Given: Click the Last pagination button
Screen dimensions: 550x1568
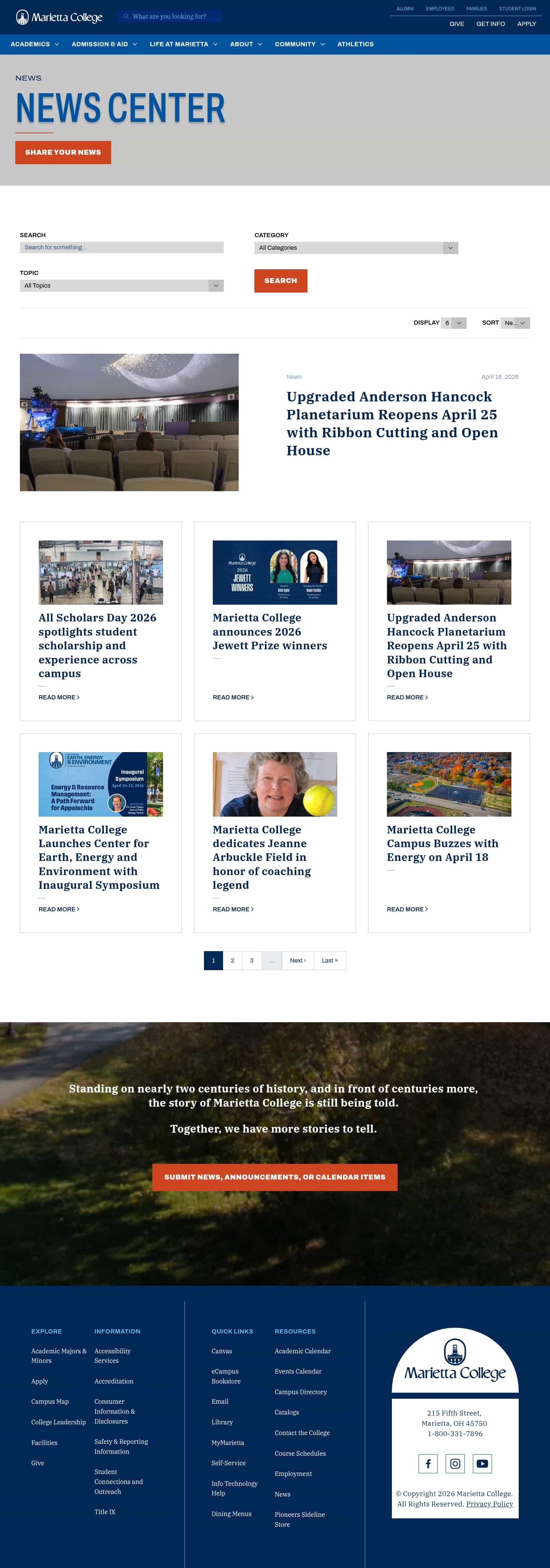Looking at the screenshot, I should point(330,961).
